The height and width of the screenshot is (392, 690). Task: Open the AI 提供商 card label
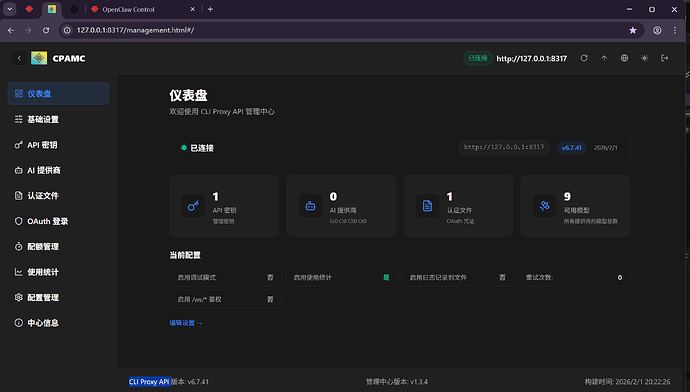pos(343,210)
